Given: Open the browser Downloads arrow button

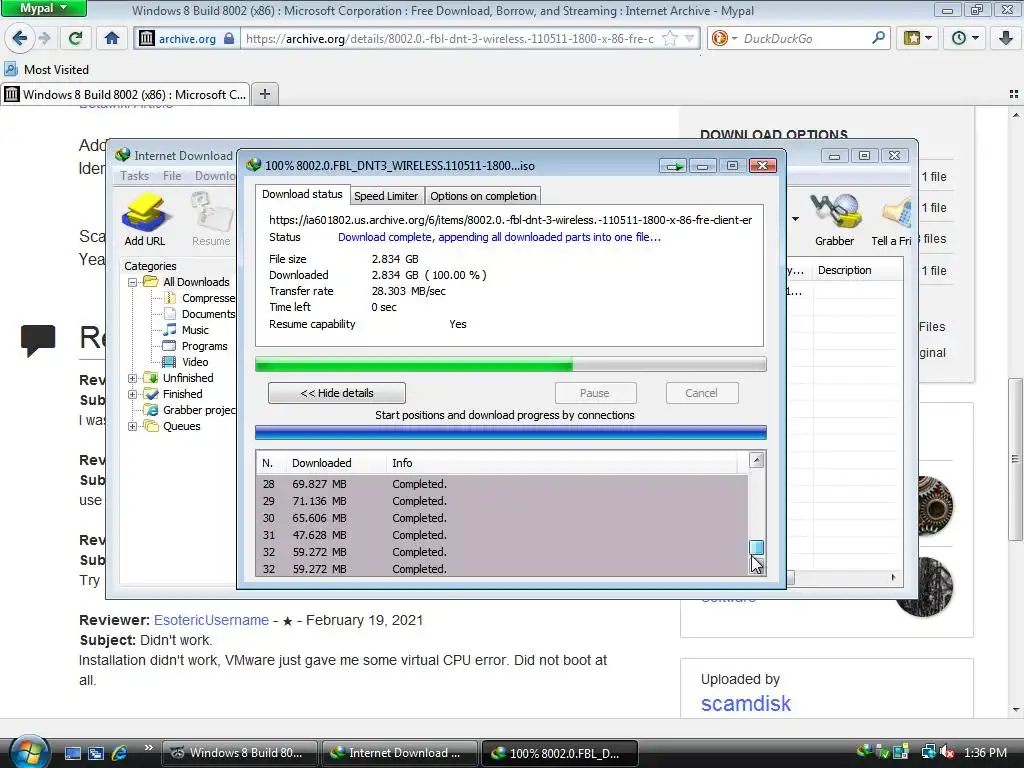Looking at the screenshot, I should pyautogui.click(x=1006, y=39).
